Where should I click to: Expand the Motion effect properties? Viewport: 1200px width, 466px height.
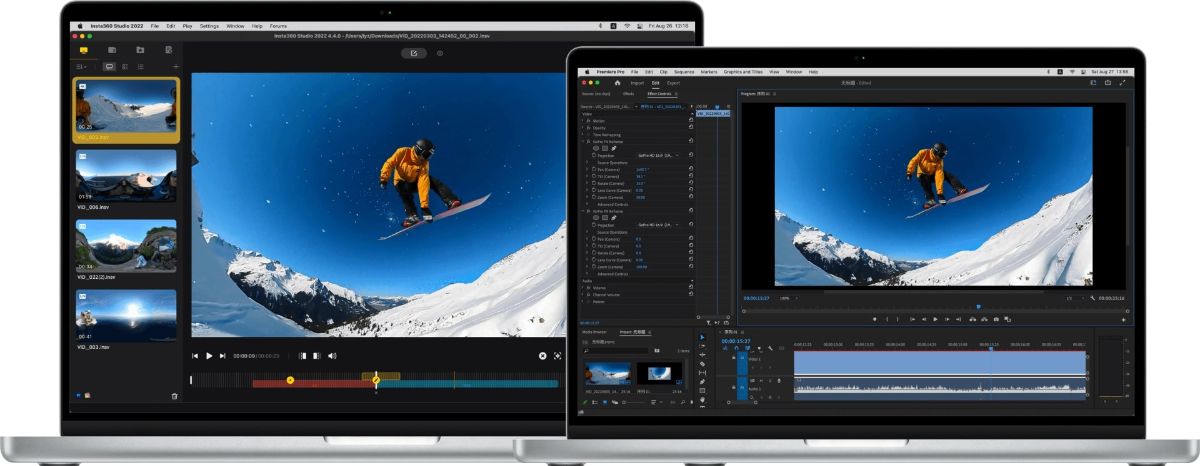tap(583, 120)
